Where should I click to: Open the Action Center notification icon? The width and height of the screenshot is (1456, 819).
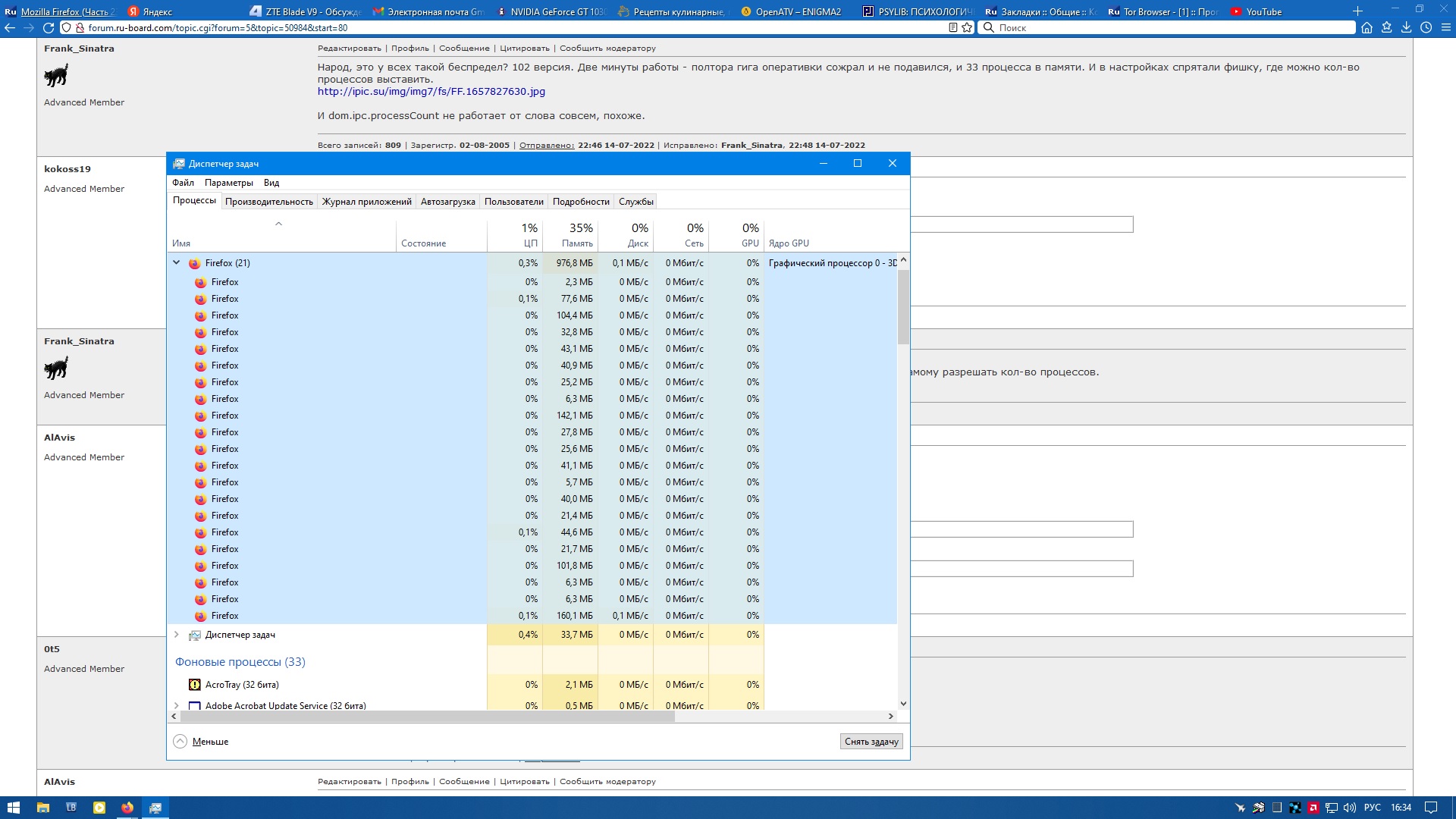(x=1430, y=808)
